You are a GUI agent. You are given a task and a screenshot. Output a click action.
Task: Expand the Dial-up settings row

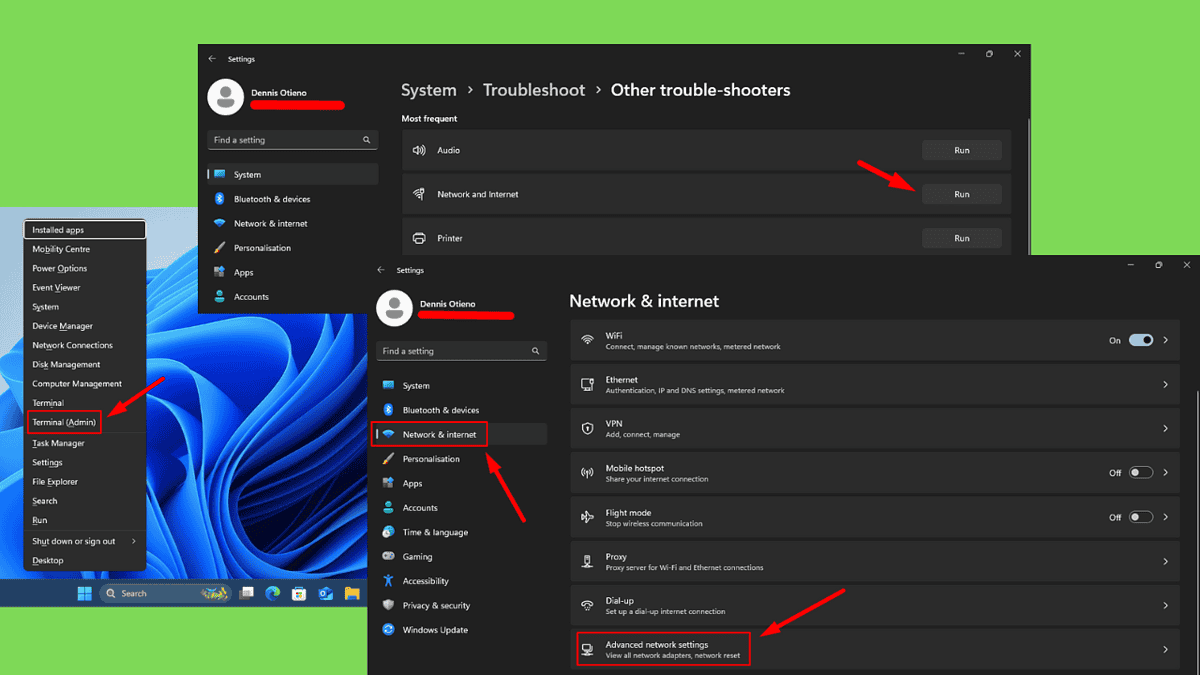tap(1165, 605)
